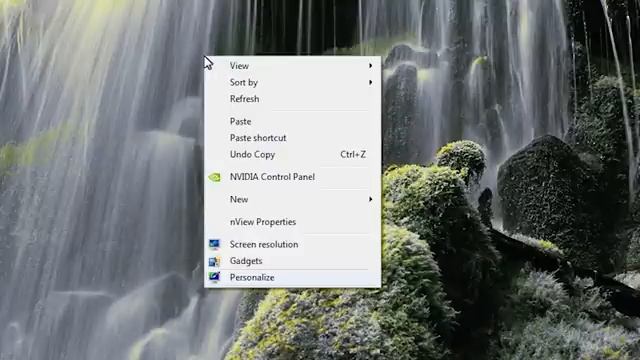Open the New submenu

[292, 199]
